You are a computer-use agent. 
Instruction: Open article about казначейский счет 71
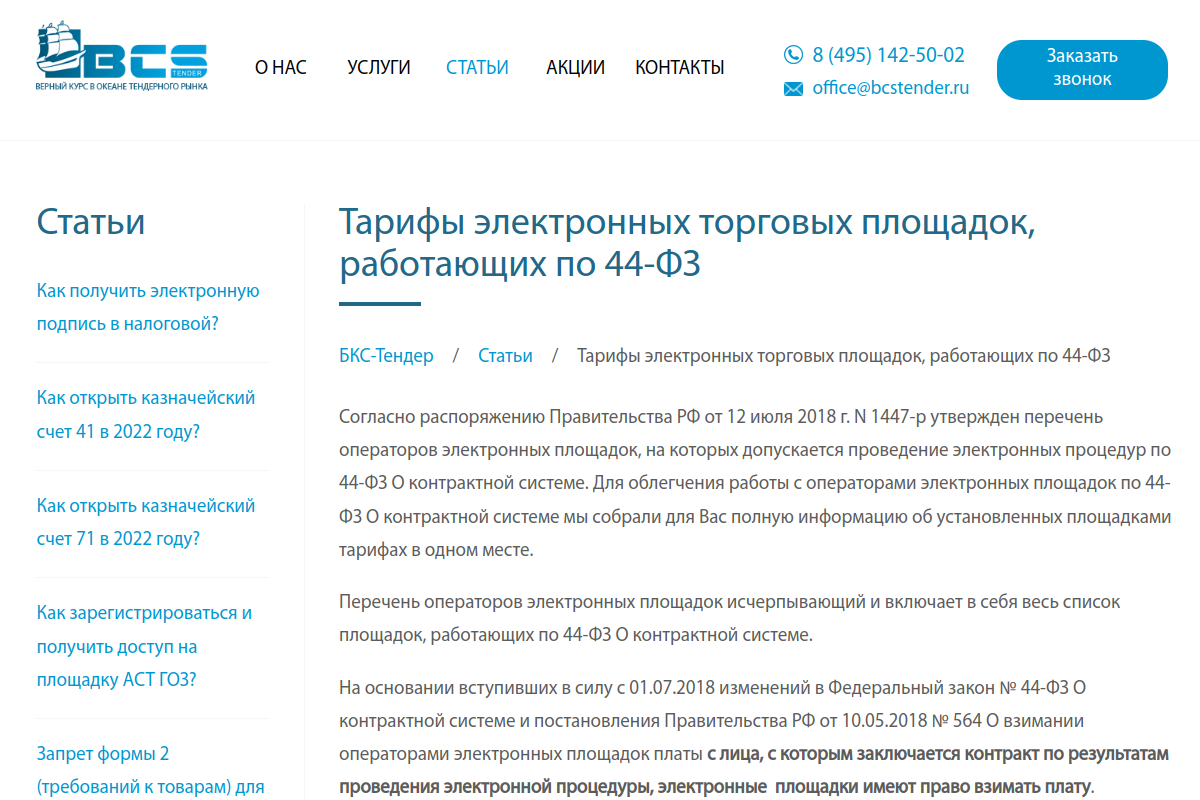tap(146, 522)
